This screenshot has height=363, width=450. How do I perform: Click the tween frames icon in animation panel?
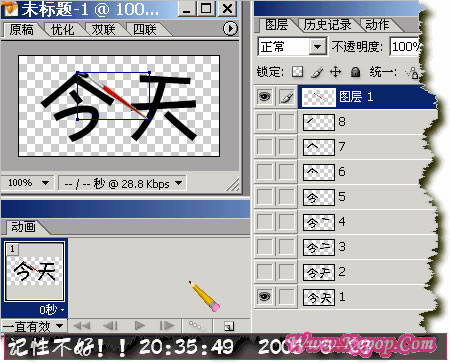pyautogui.click(x=196, y=325)
